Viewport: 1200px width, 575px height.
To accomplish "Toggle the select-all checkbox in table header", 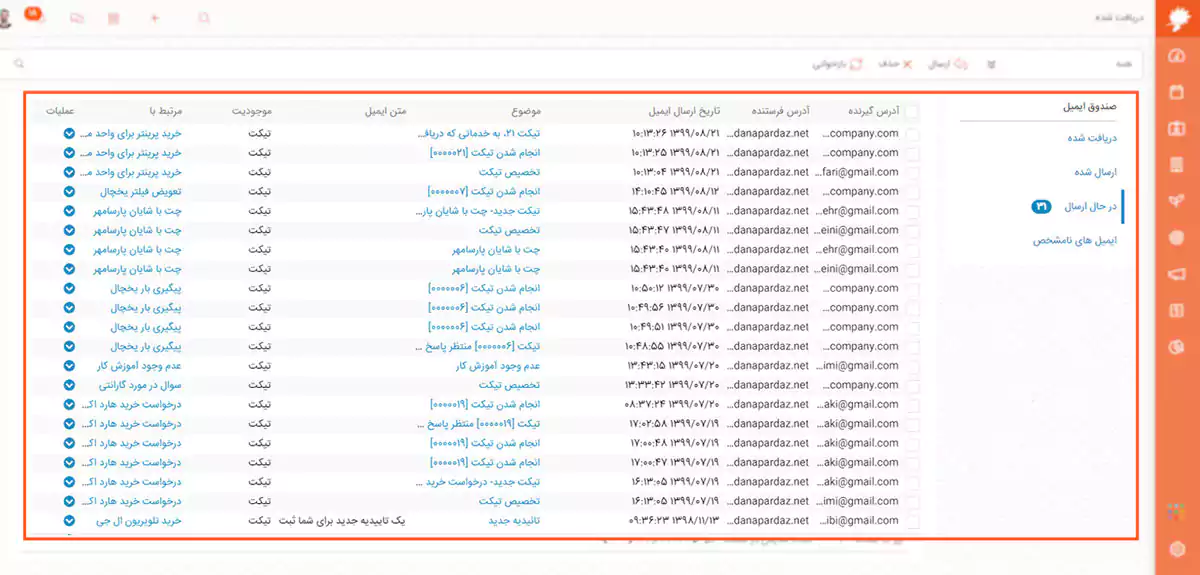I will tap(911, 111).
